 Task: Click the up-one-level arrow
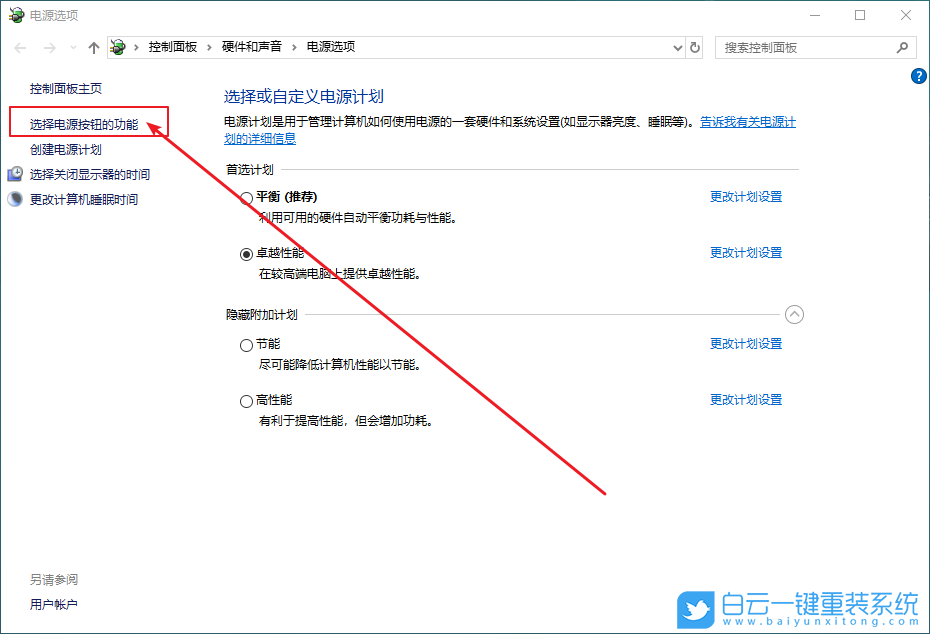pyautogui.click(x=93, y=46)
